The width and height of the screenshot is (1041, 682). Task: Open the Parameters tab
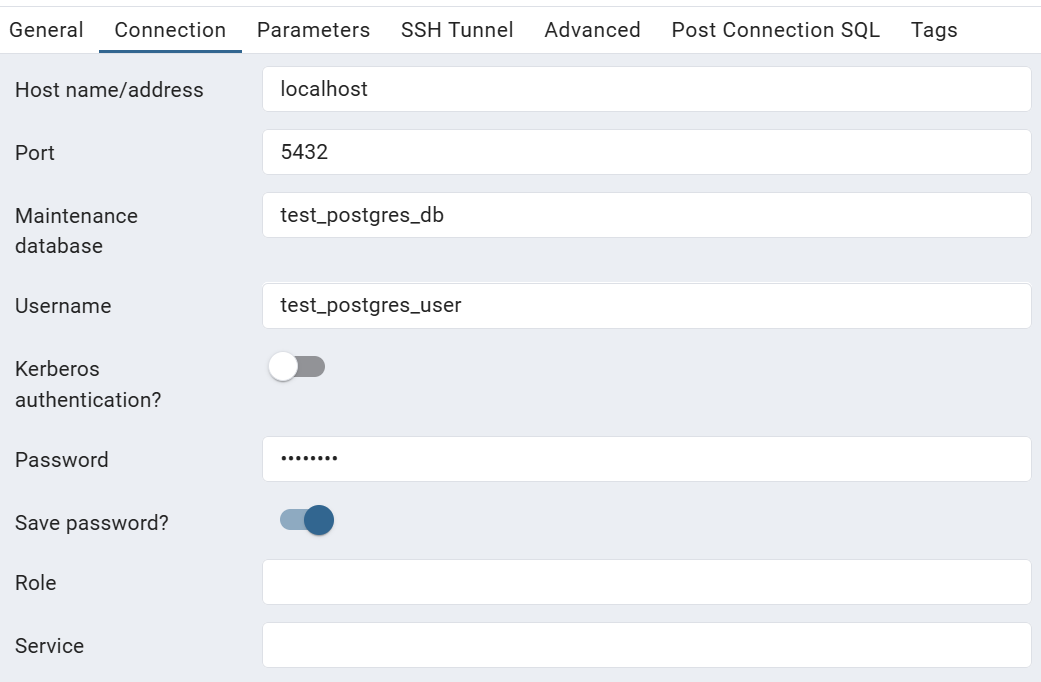[313, 30]
